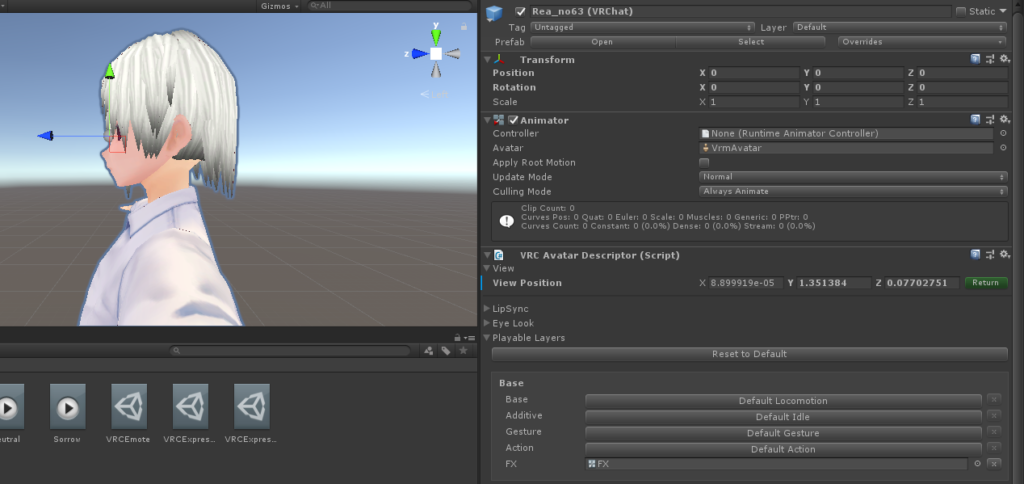Click the Default Gesture layer button
Viewport: 1024px width, 484px height.
tap(783, 433)
